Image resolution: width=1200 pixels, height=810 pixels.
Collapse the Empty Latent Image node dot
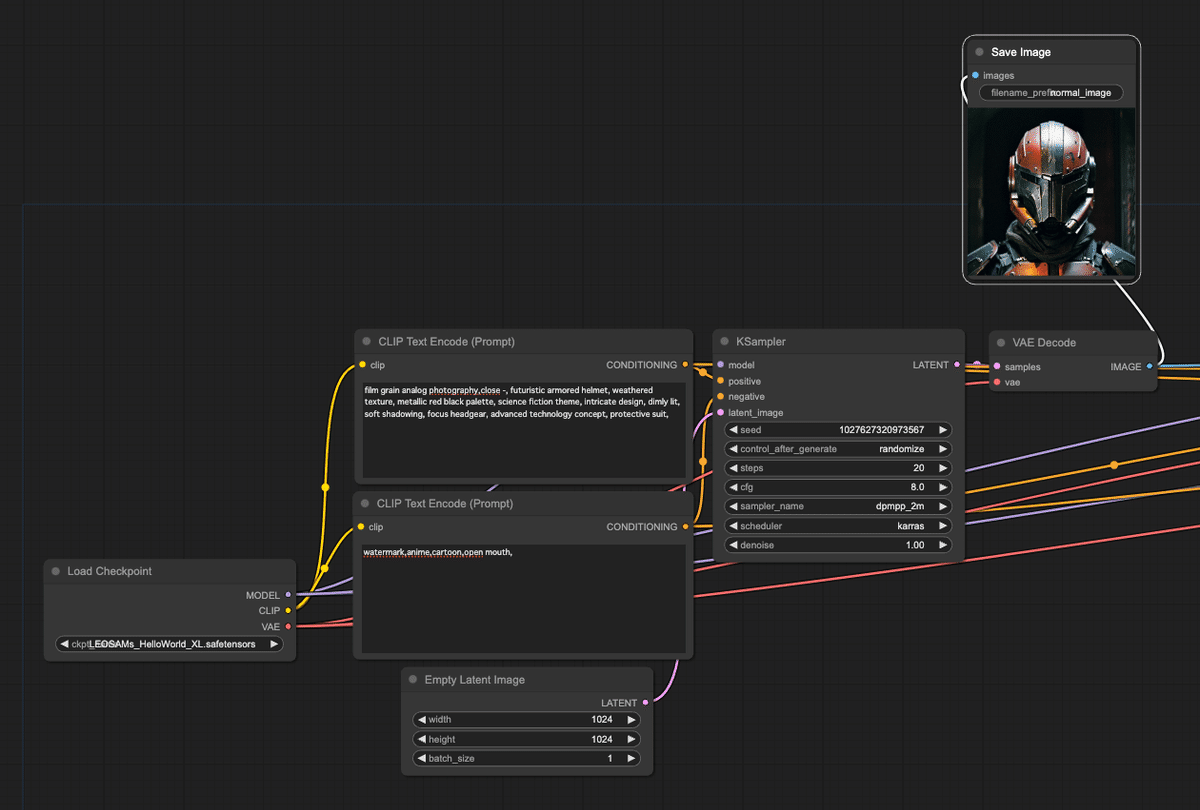click(413, 680)
